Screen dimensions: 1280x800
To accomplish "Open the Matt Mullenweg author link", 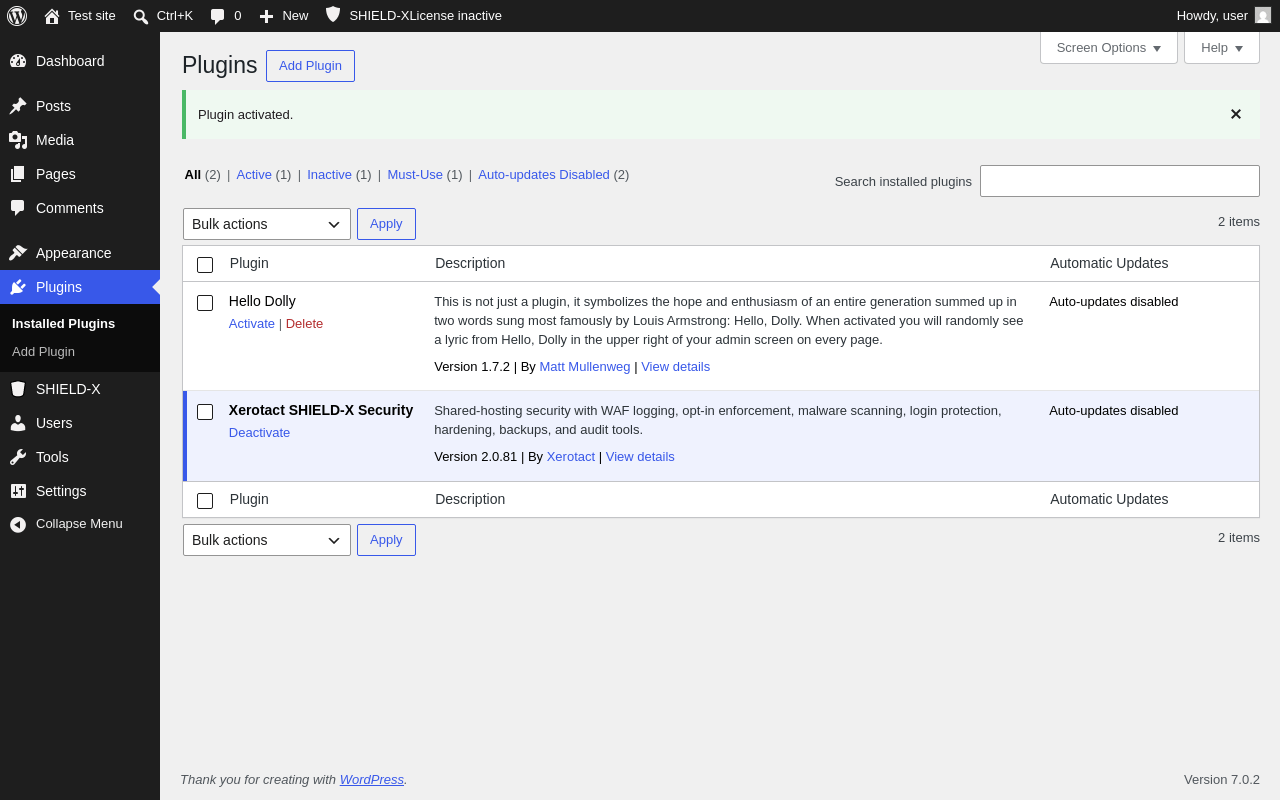I will [585, 366].
